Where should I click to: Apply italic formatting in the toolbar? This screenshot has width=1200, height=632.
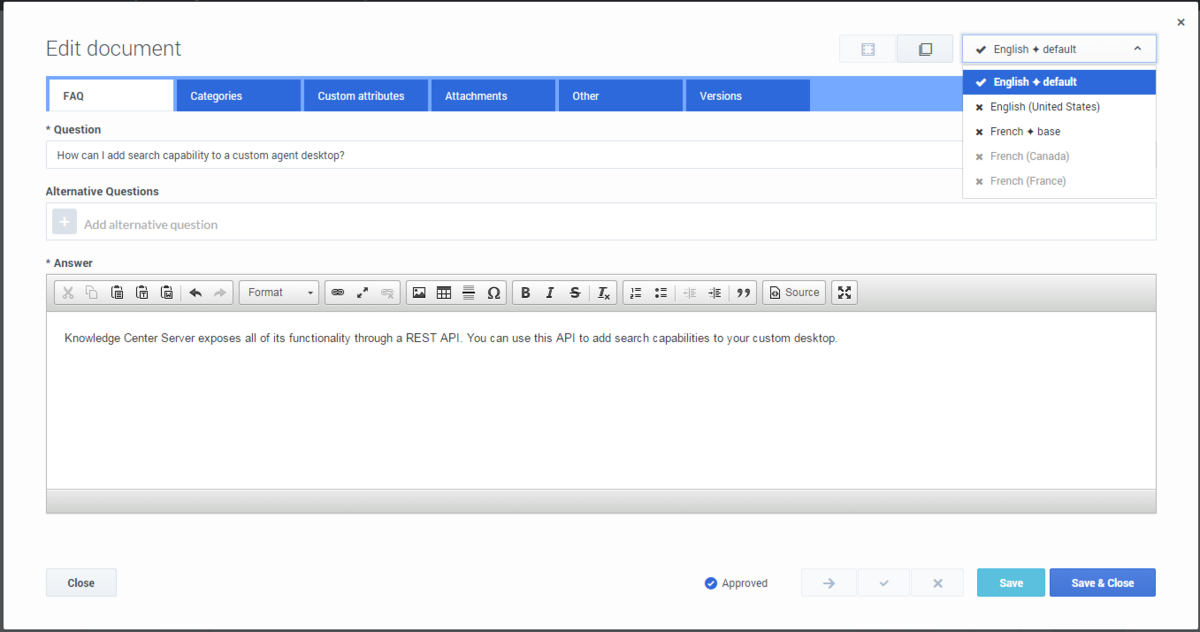pos(550,293)
